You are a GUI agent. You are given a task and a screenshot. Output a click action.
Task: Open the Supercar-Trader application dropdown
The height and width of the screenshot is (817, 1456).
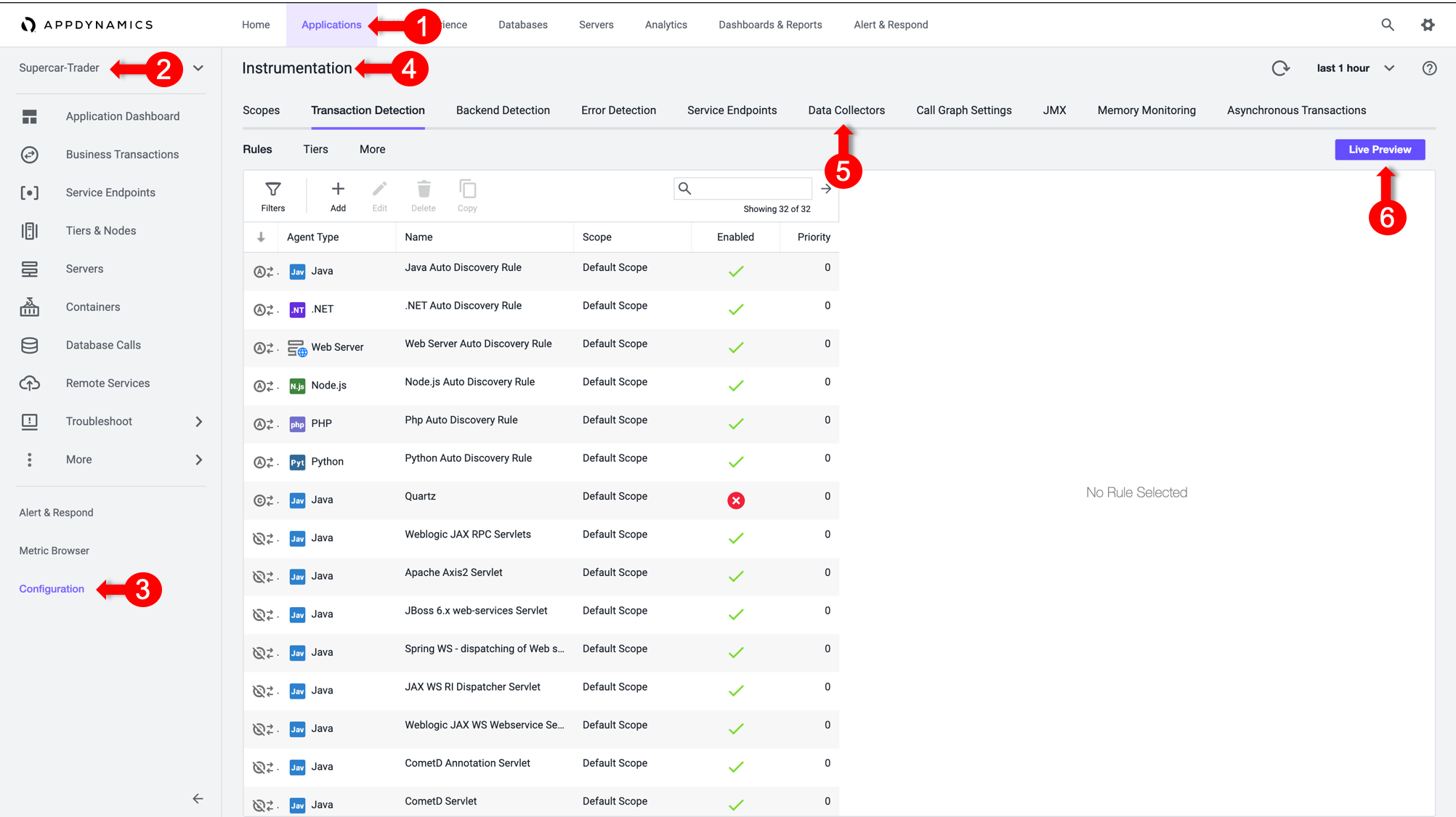point(198,68)
